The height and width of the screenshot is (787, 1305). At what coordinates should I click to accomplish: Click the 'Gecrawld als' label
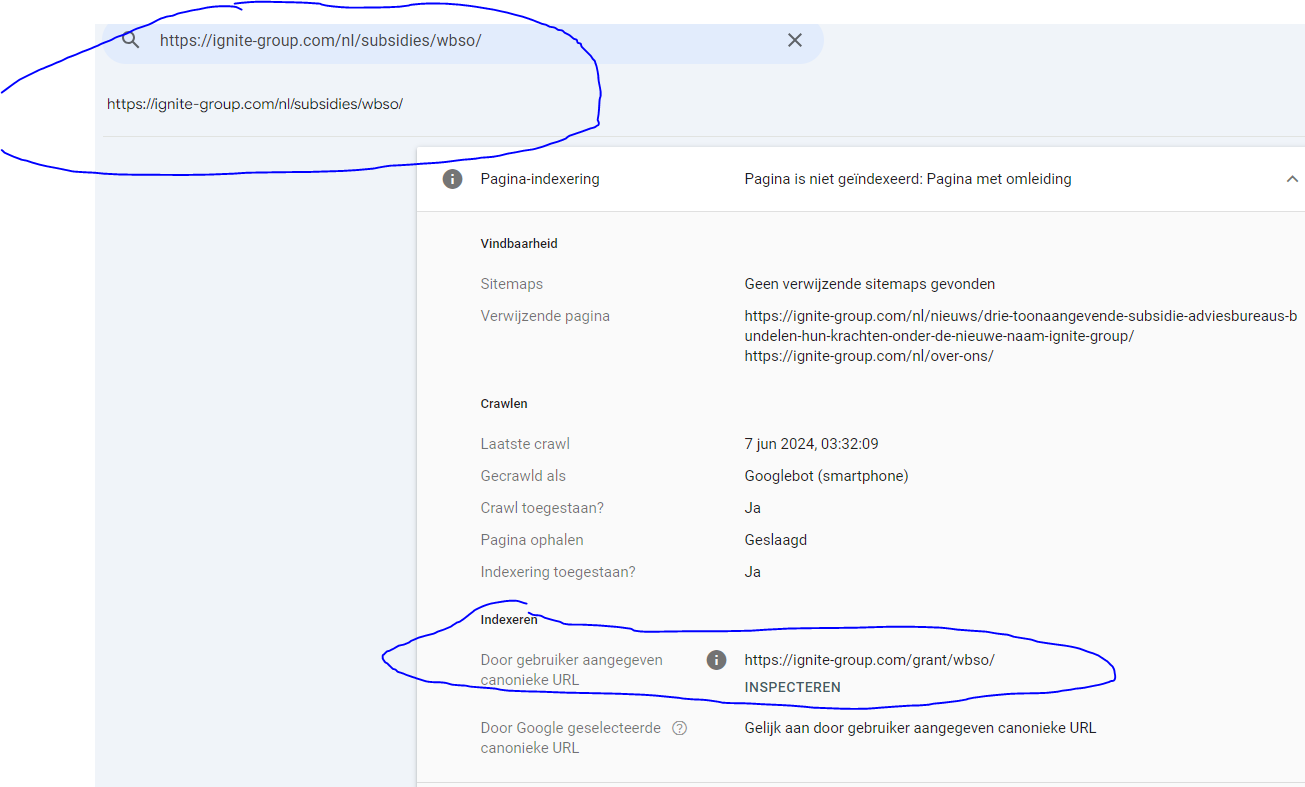(x=523, y=476)
